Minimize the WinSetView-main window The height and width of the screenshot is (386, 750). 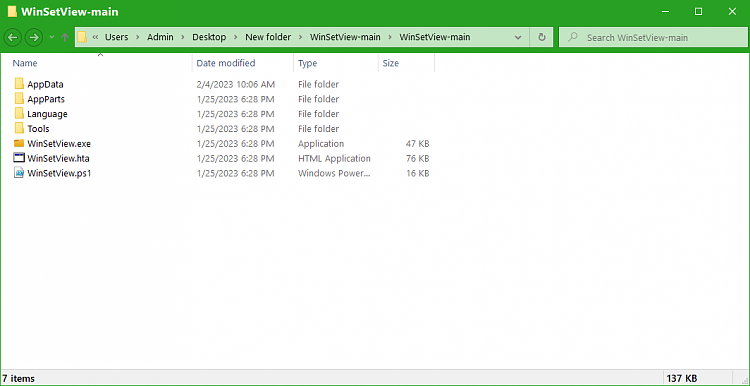(665, 12)
